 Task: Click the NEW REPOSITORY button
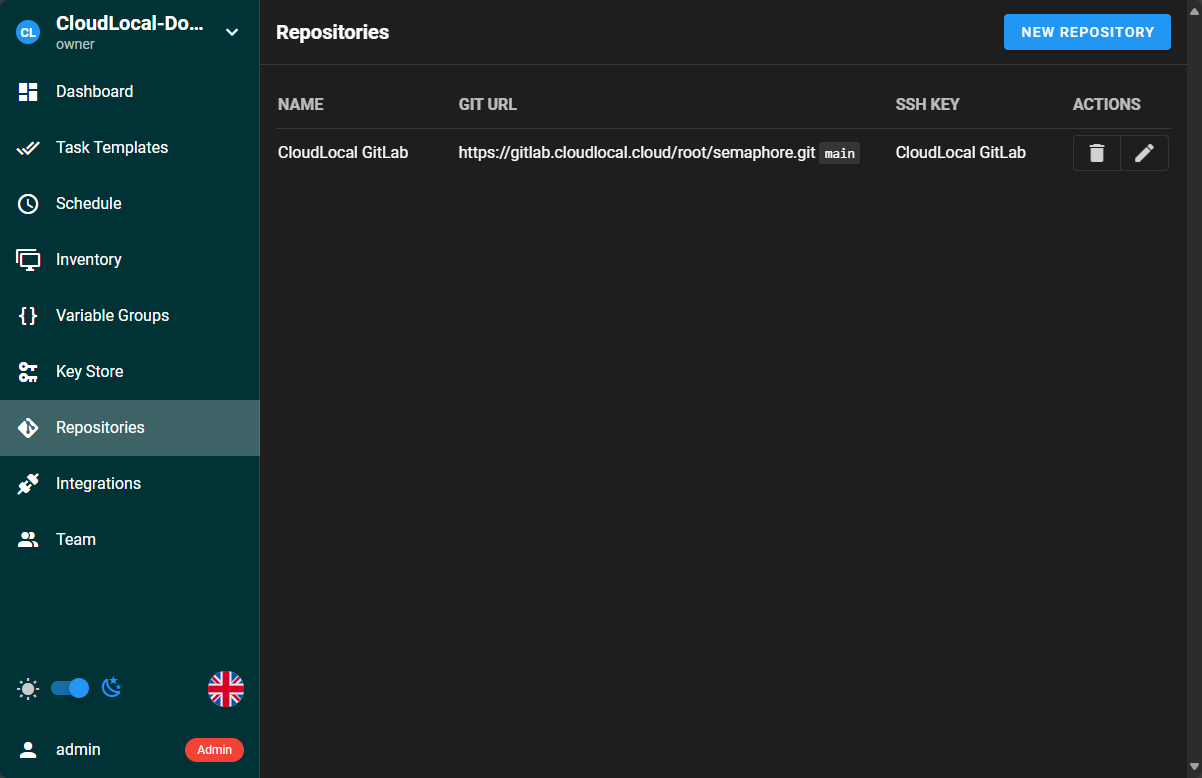point(1087,32)
